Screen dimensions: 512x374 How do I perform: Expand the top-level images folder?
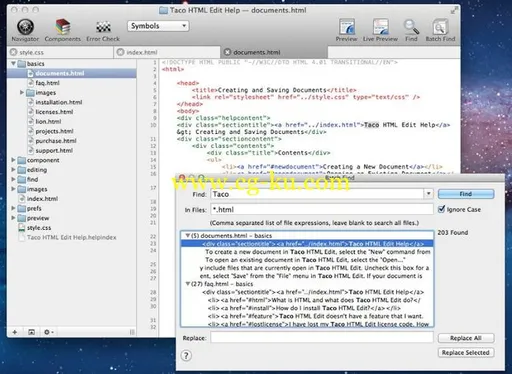tap(13, 189)
